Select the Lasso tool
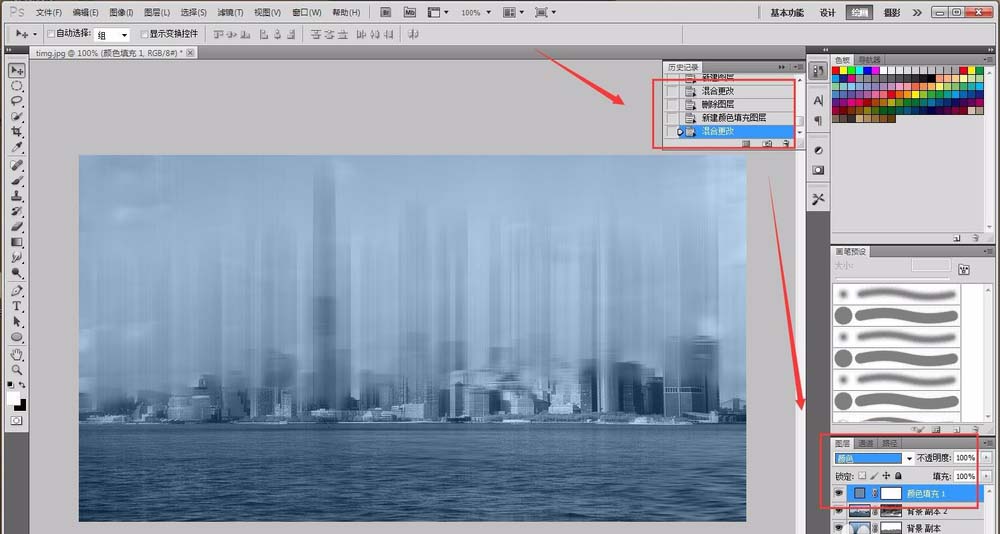The height and width of the screenshot is (534, 1000). (17, 101)
